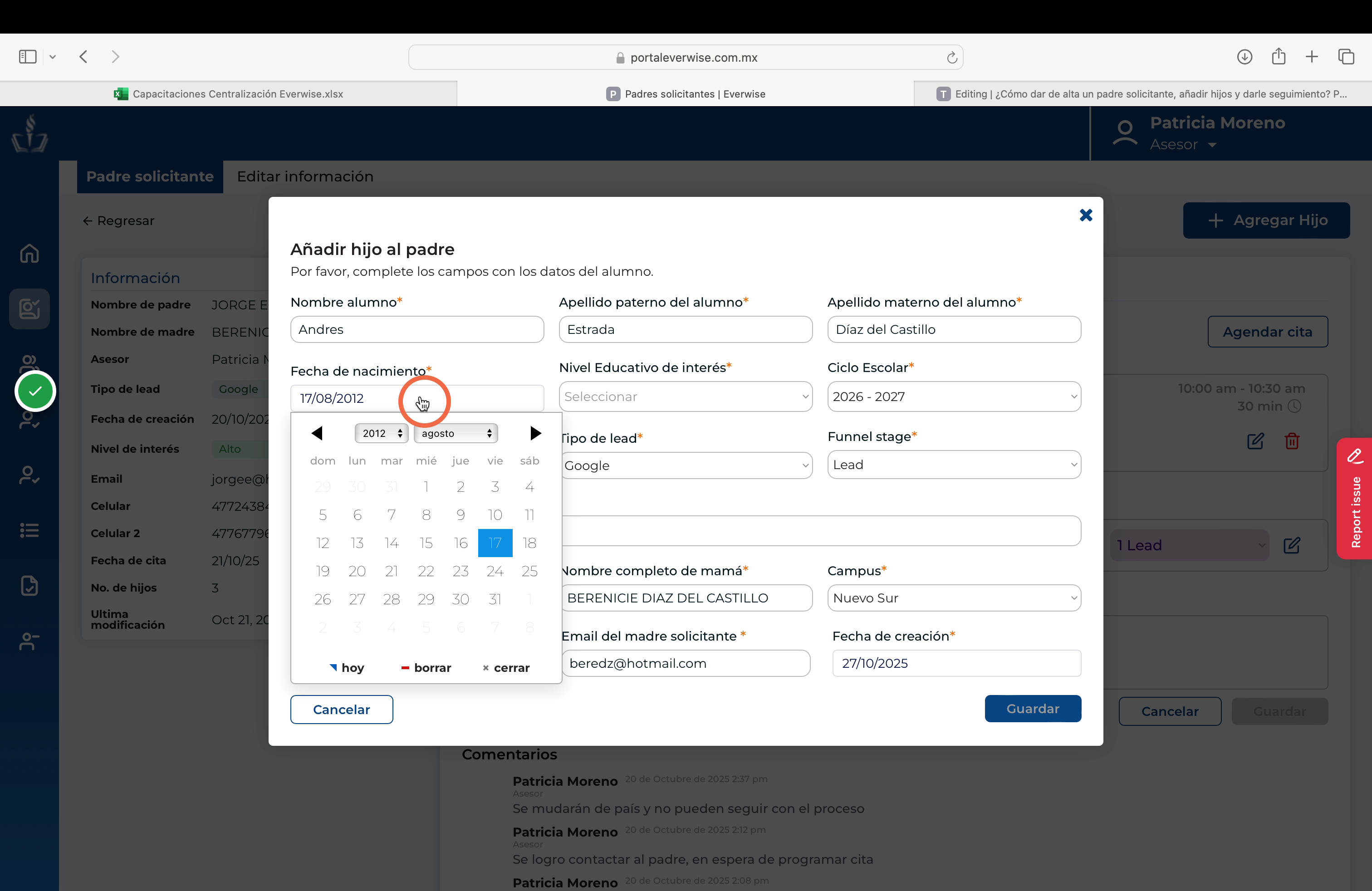Open the Report issue side tab
Viewport: 1372px width, 891px height.
click(x=1355, y=498)
